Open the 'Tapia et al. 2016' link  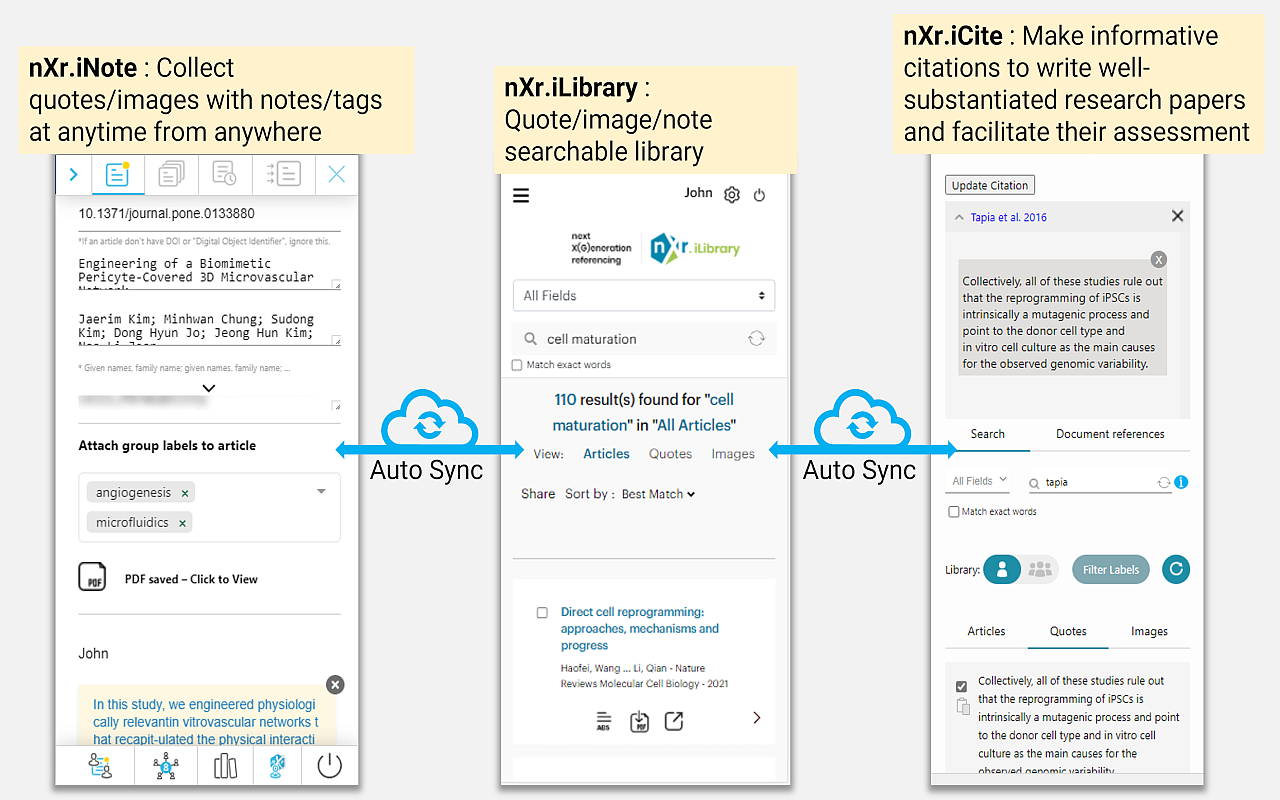pyautogui.click(x=1009, y=217)
